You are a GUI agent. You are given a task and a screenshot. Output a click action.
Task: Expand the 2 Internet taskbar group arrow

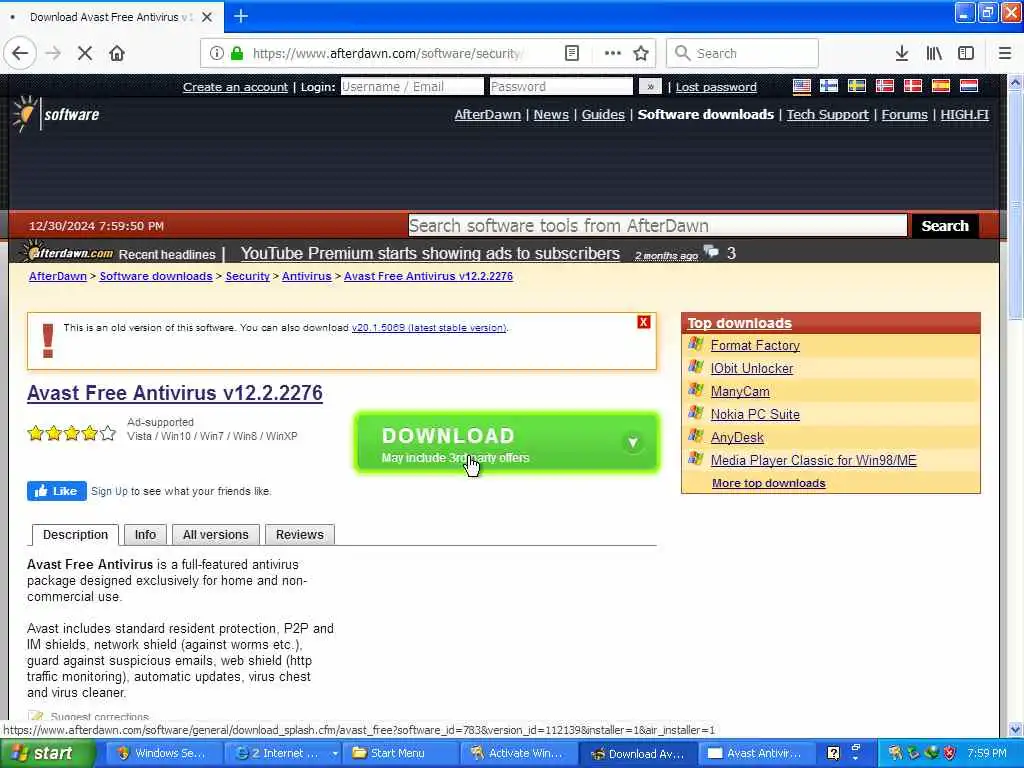point(335,754)
